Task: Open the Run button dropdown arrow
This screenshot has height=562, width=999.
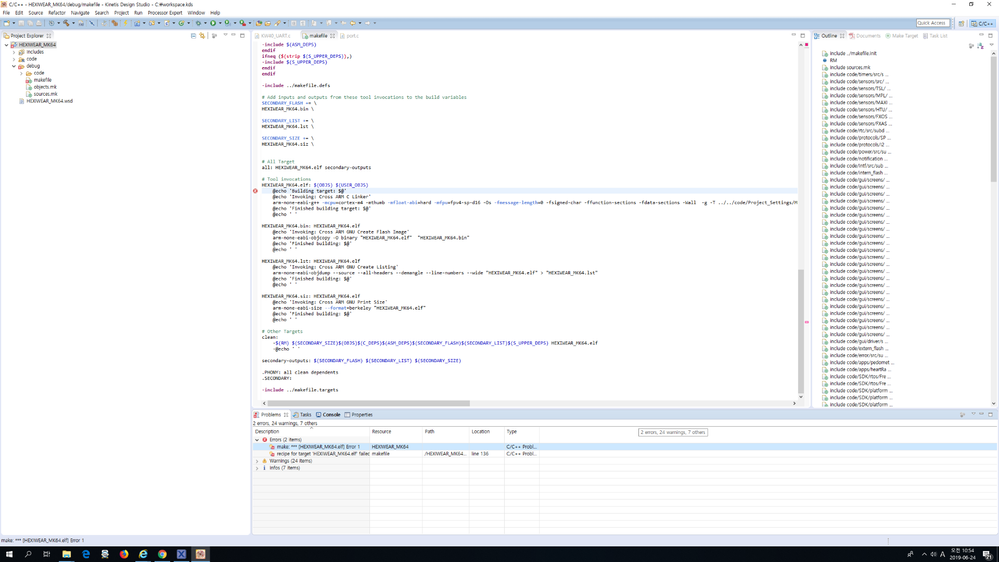Action: pos(220,23)
